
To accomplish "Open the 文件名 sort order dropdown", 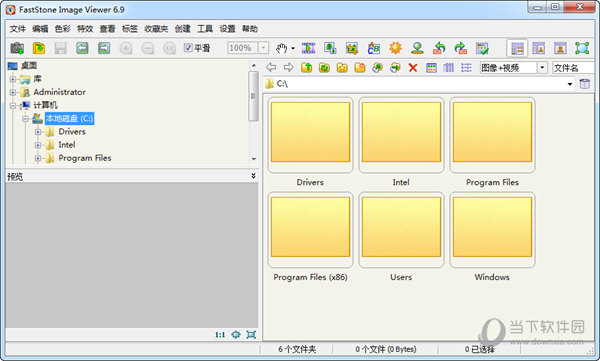I will tap(573, 68).
